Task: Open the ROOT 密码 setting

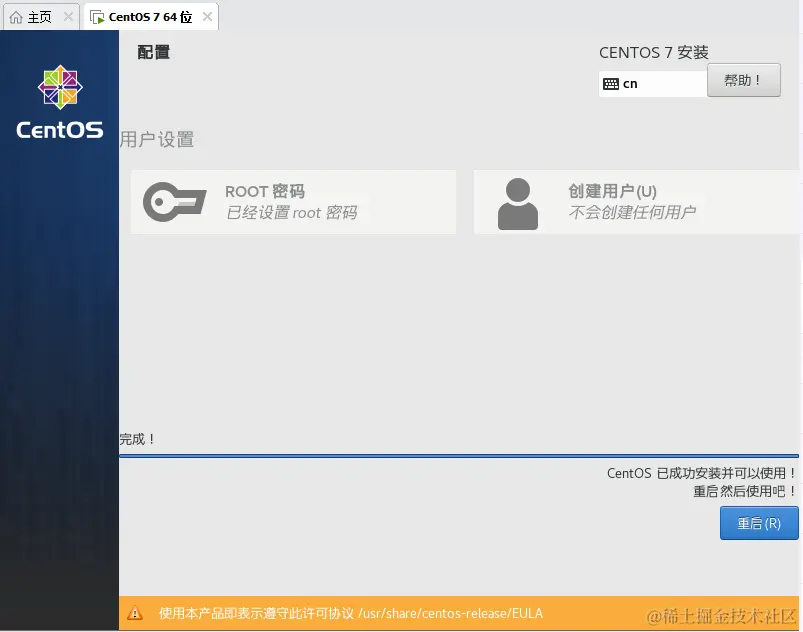Action: (293, 202)
